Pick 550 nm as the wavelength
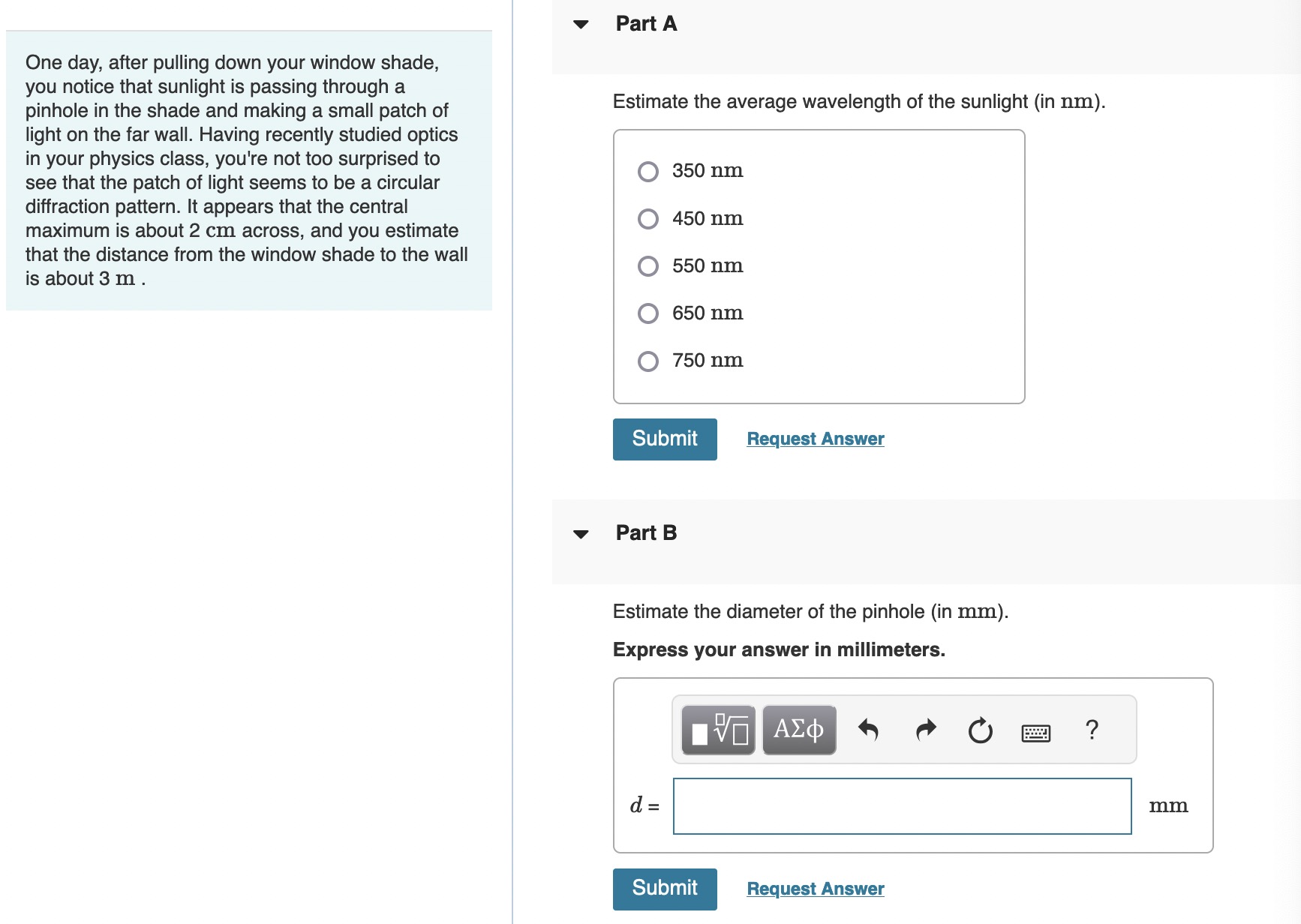The width and height of the screenshot is (1301, 924). [648, 266]
